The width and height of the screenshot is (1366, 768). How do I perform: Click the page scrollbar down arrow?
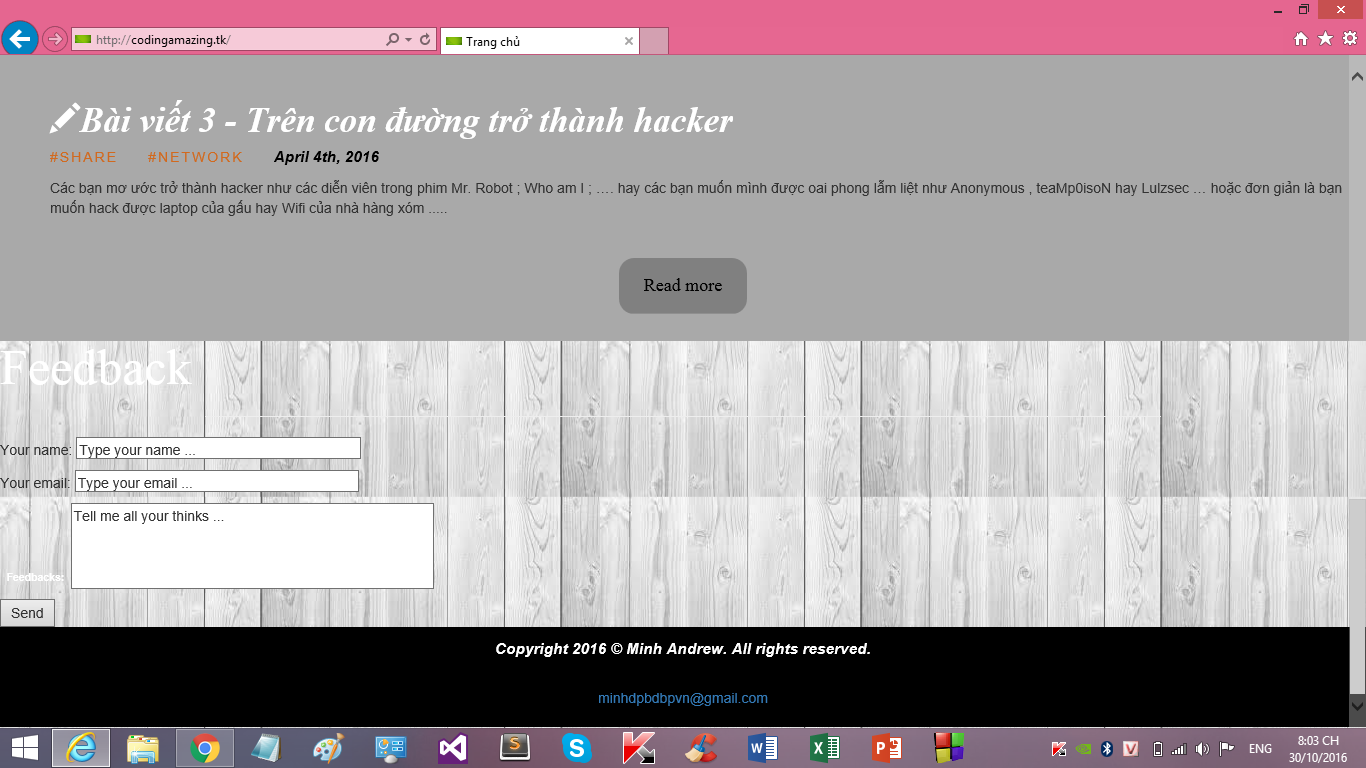point(1357,705)
